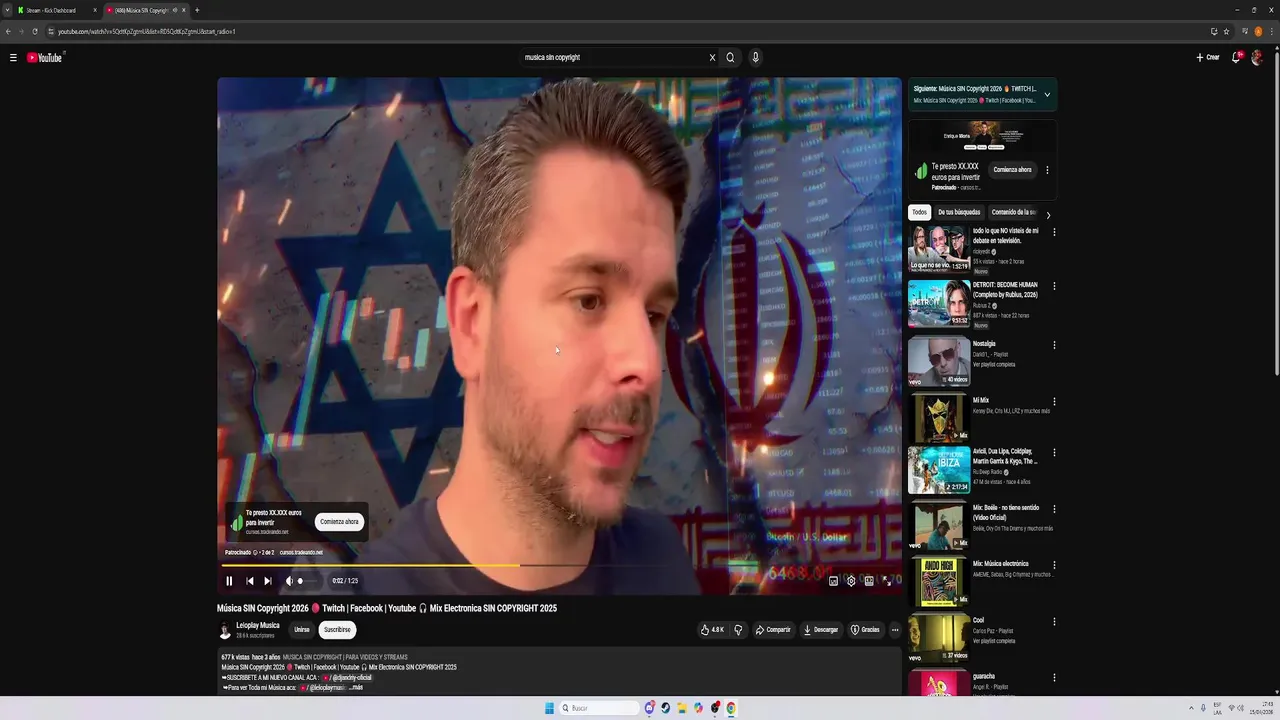
Task: Reload the page in the browser
Action: [x=36, y=31]
